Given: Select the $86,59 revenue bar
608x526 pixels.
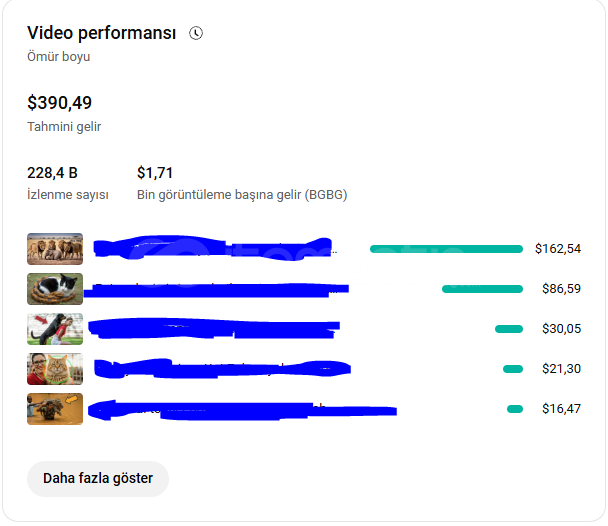Looking at the screenshot, I should [x=482, y=289].
